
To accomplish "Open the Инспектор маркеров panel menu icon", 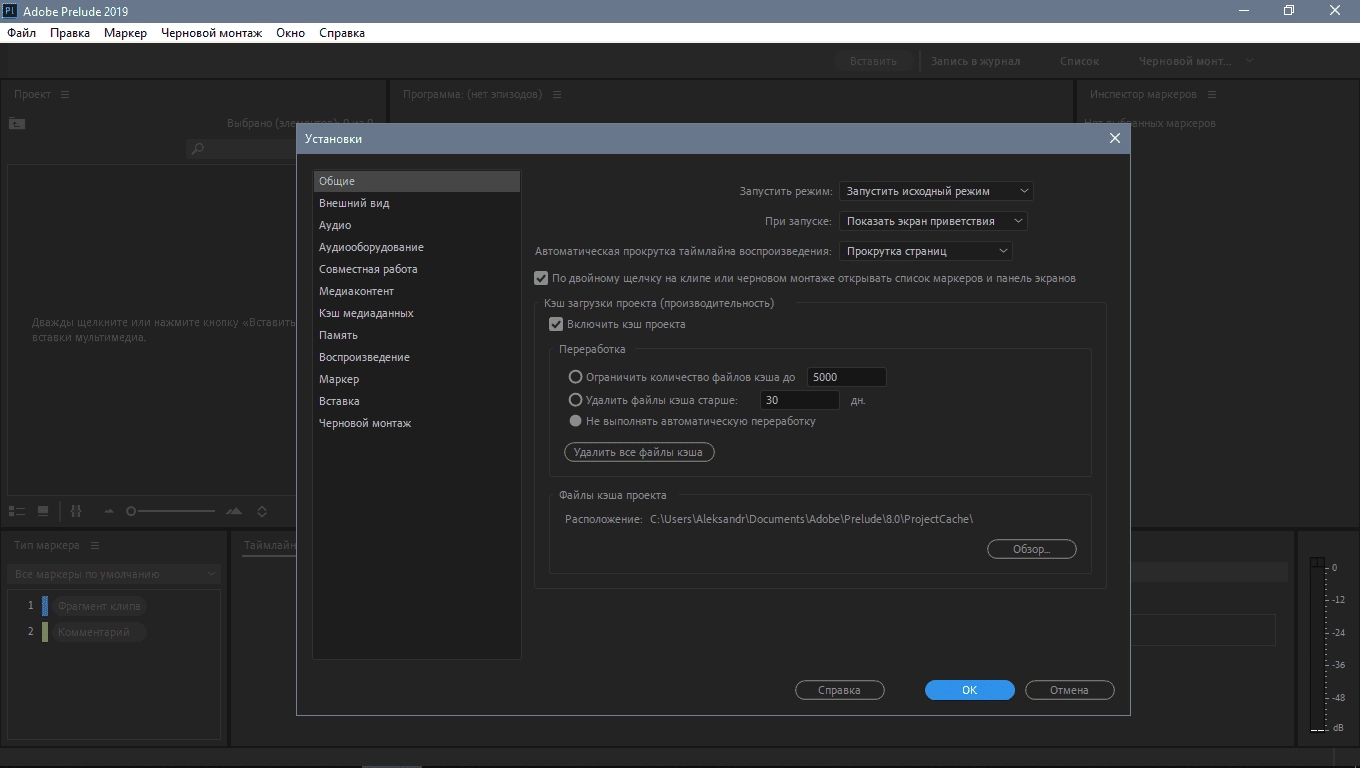I will [x=1212, y=94].
